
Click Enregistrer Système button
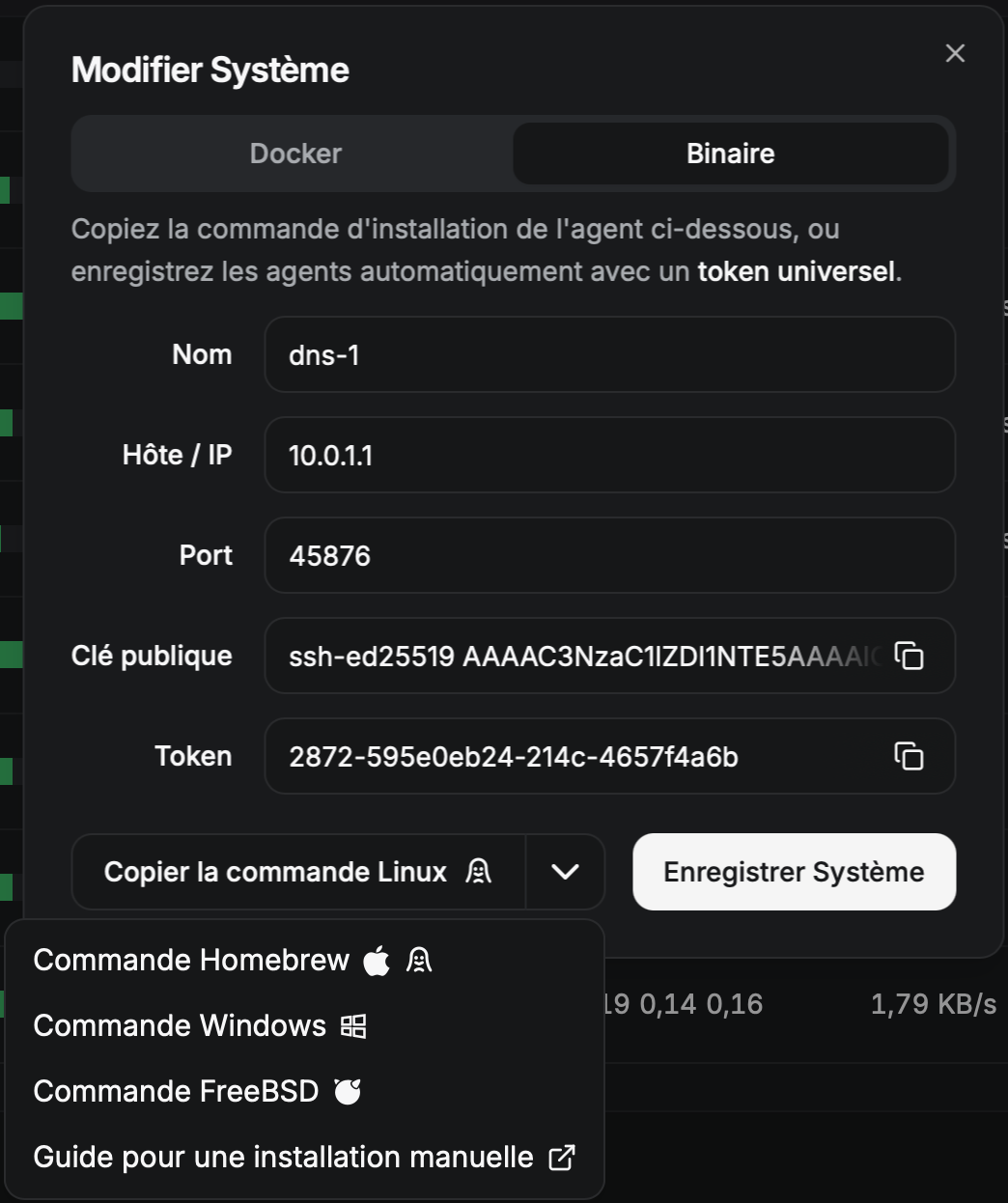click(794, 872)
